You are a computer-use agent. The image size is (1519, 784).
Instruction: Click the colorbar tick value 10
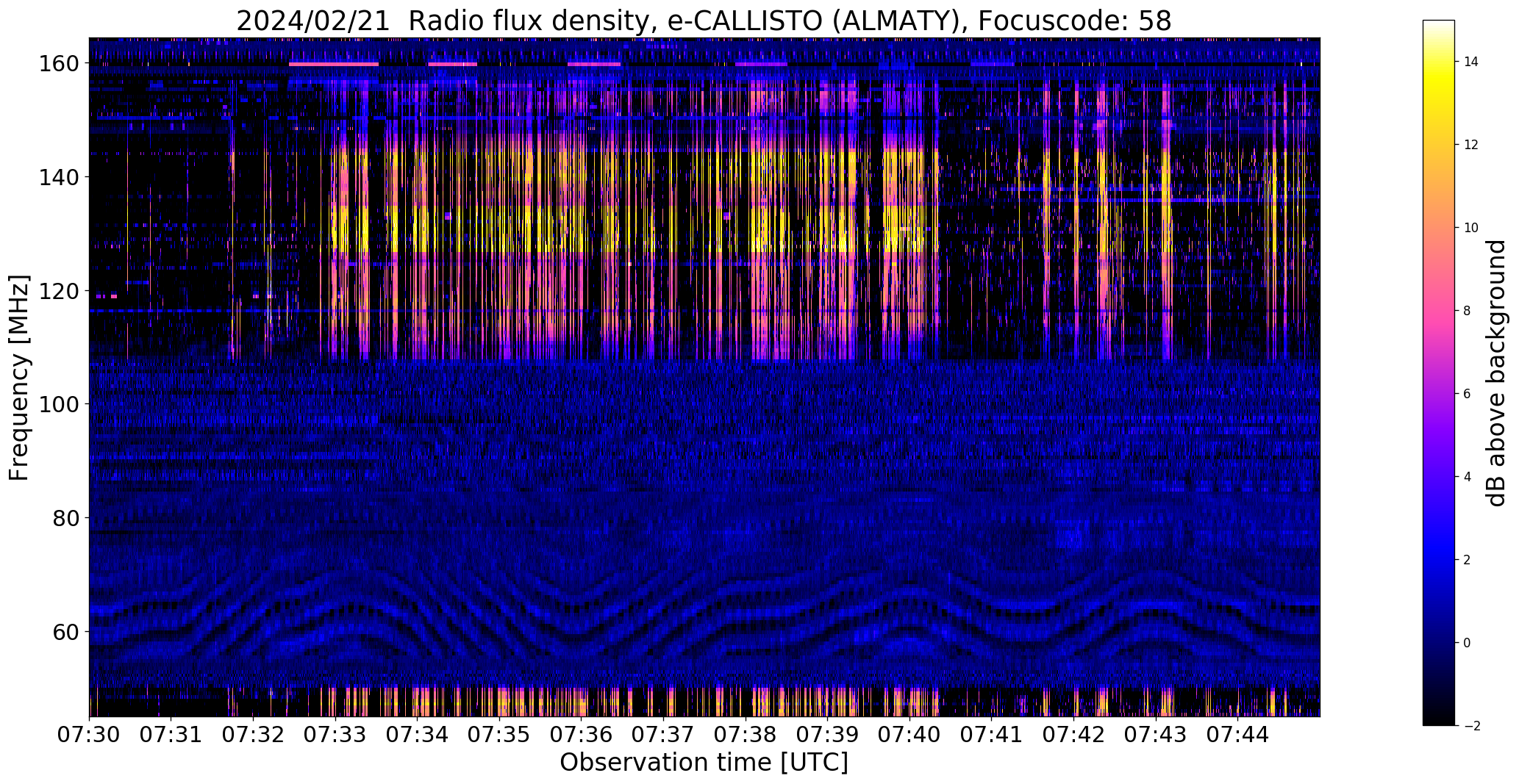coord(1471,228)
